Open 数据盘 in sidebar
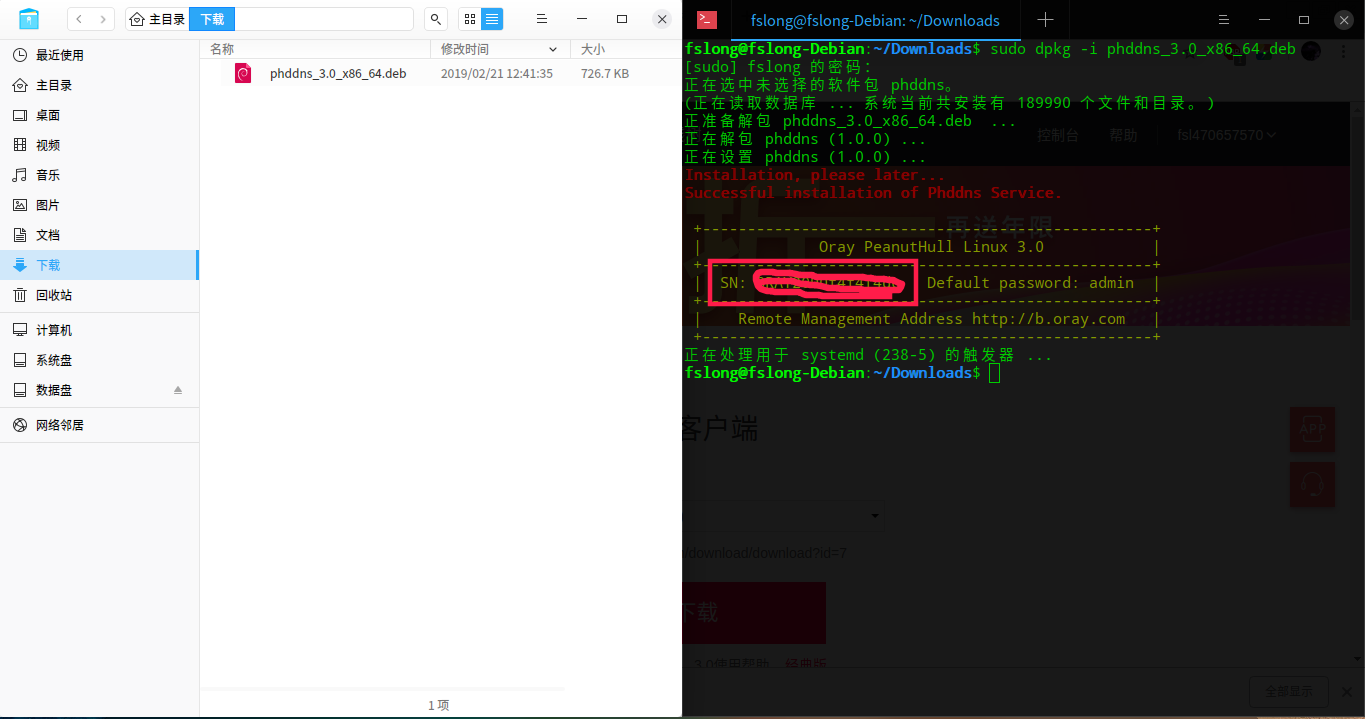1365x719 pixels. point(99,390)
